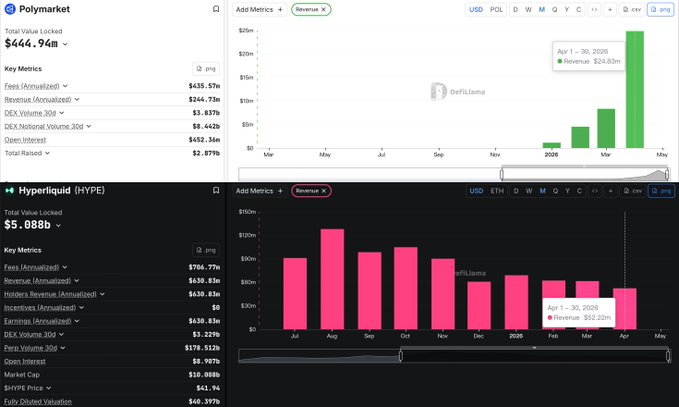
Task: Export Polymarket chart as png
Action: pos(660,10)
